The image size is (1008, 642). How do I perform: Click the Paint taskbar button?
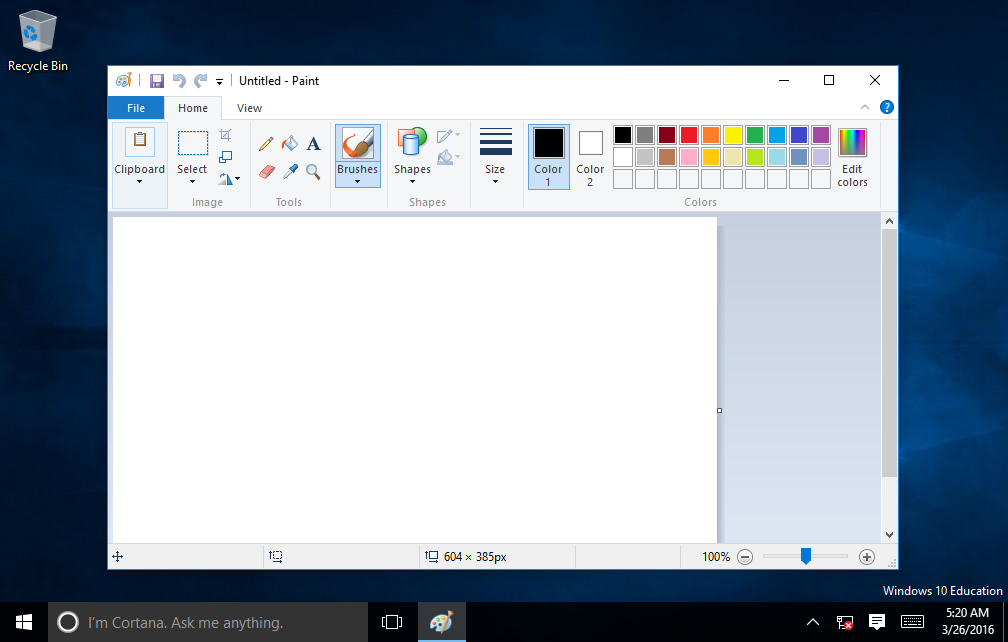pos(442,622)
